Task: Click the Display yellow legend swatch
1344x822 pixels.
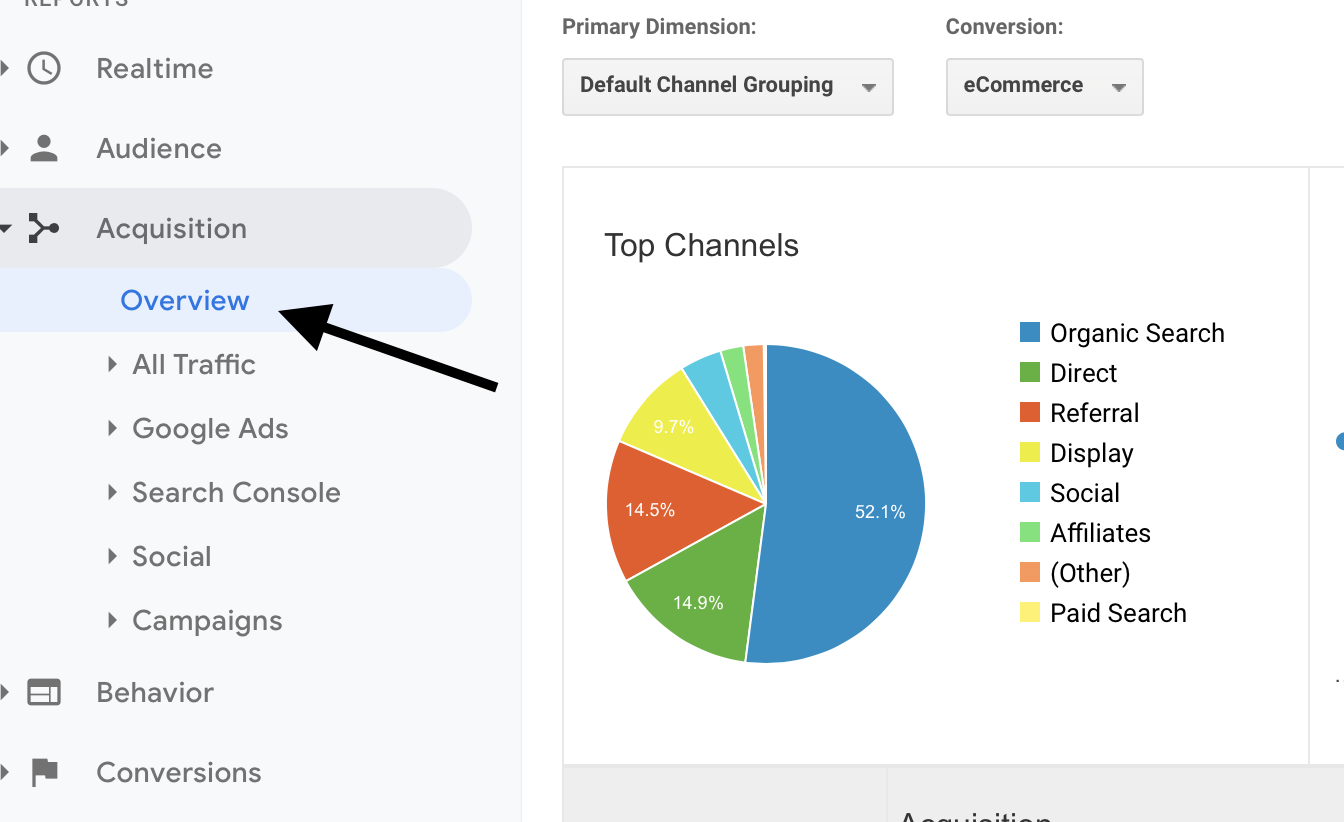Action: pos(1030,453)
